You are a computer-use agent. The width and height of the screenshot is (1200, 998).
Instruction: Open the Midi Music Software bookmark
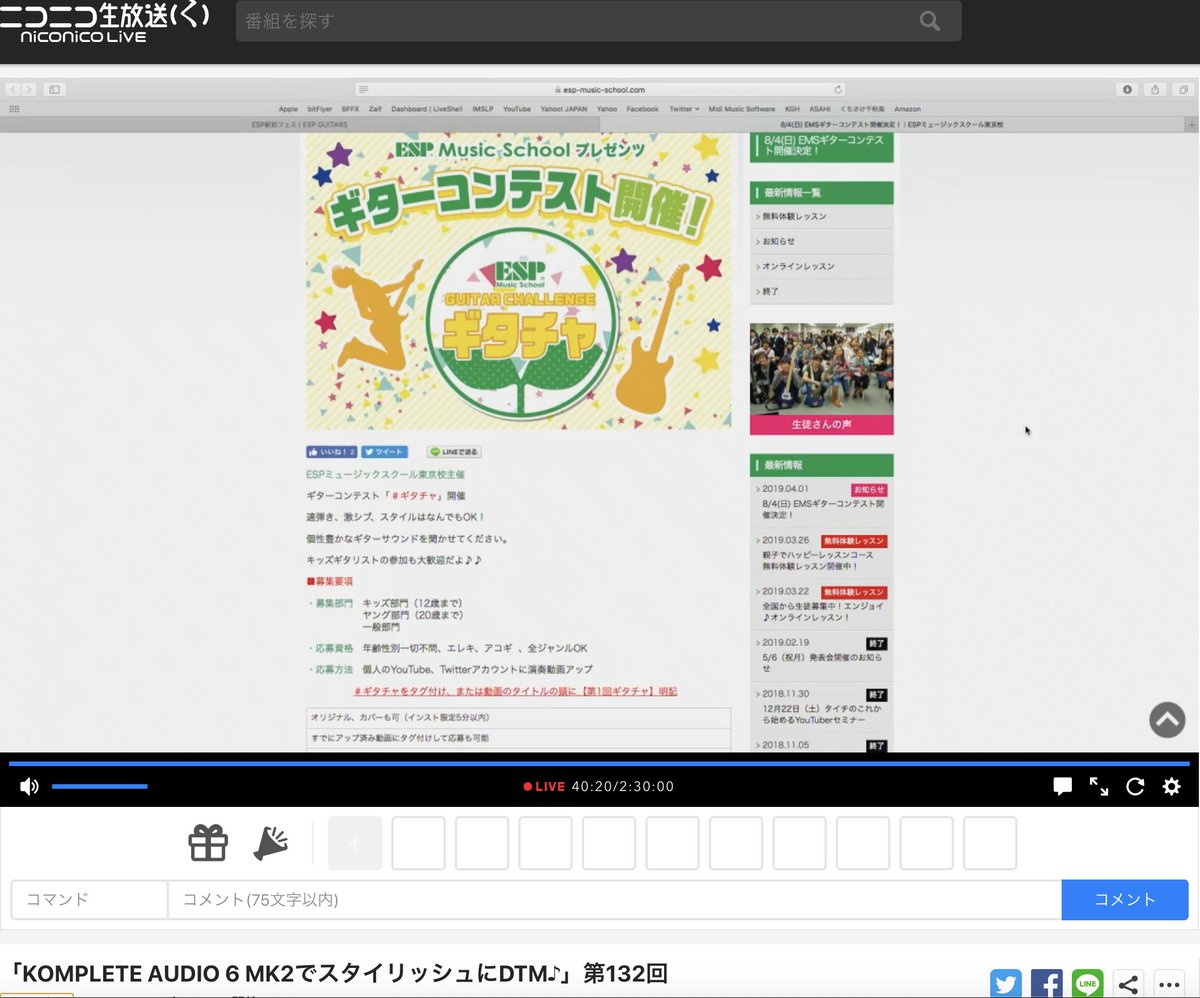(741, 109)
